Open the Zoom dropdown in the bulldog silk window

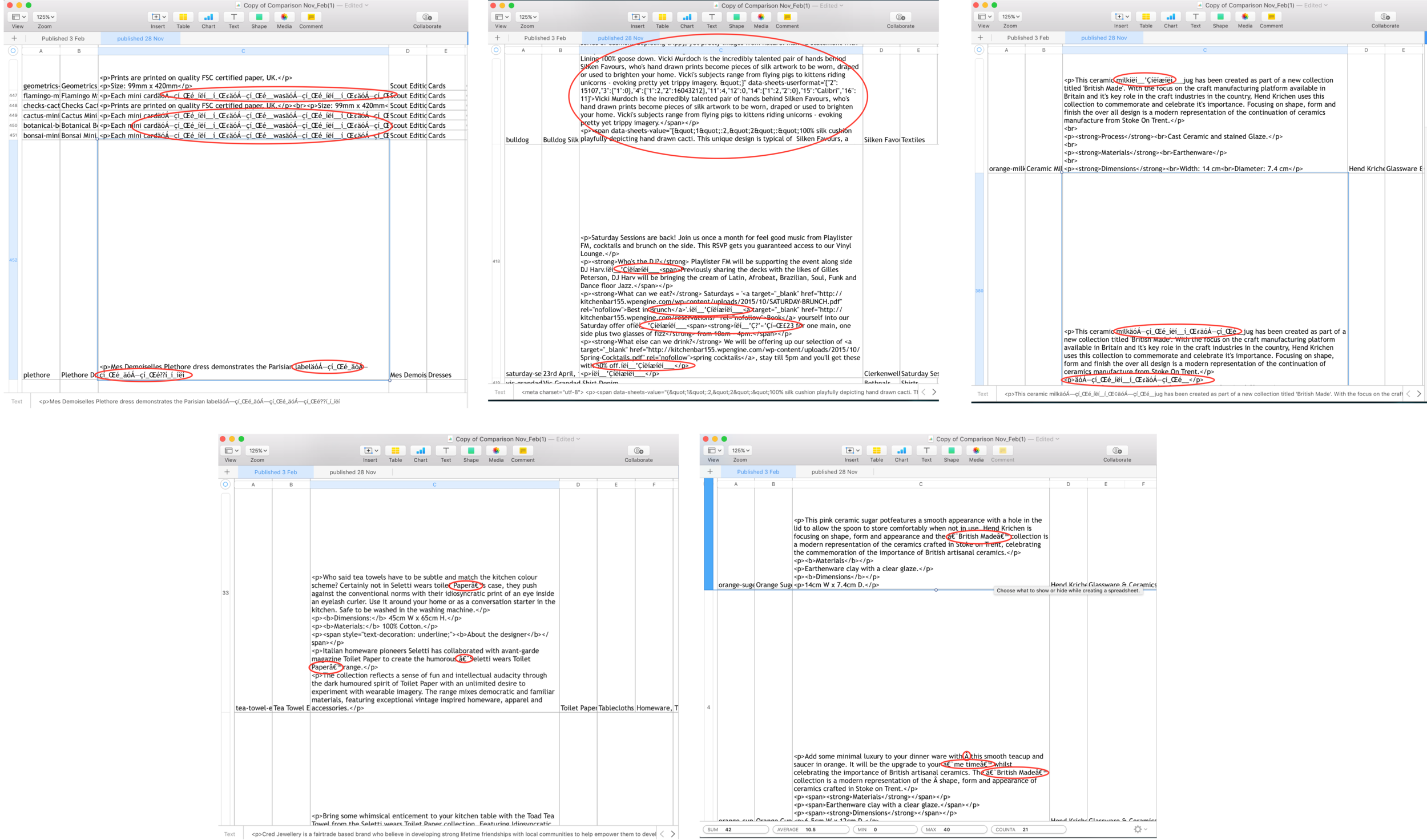(x=527, y=17)
